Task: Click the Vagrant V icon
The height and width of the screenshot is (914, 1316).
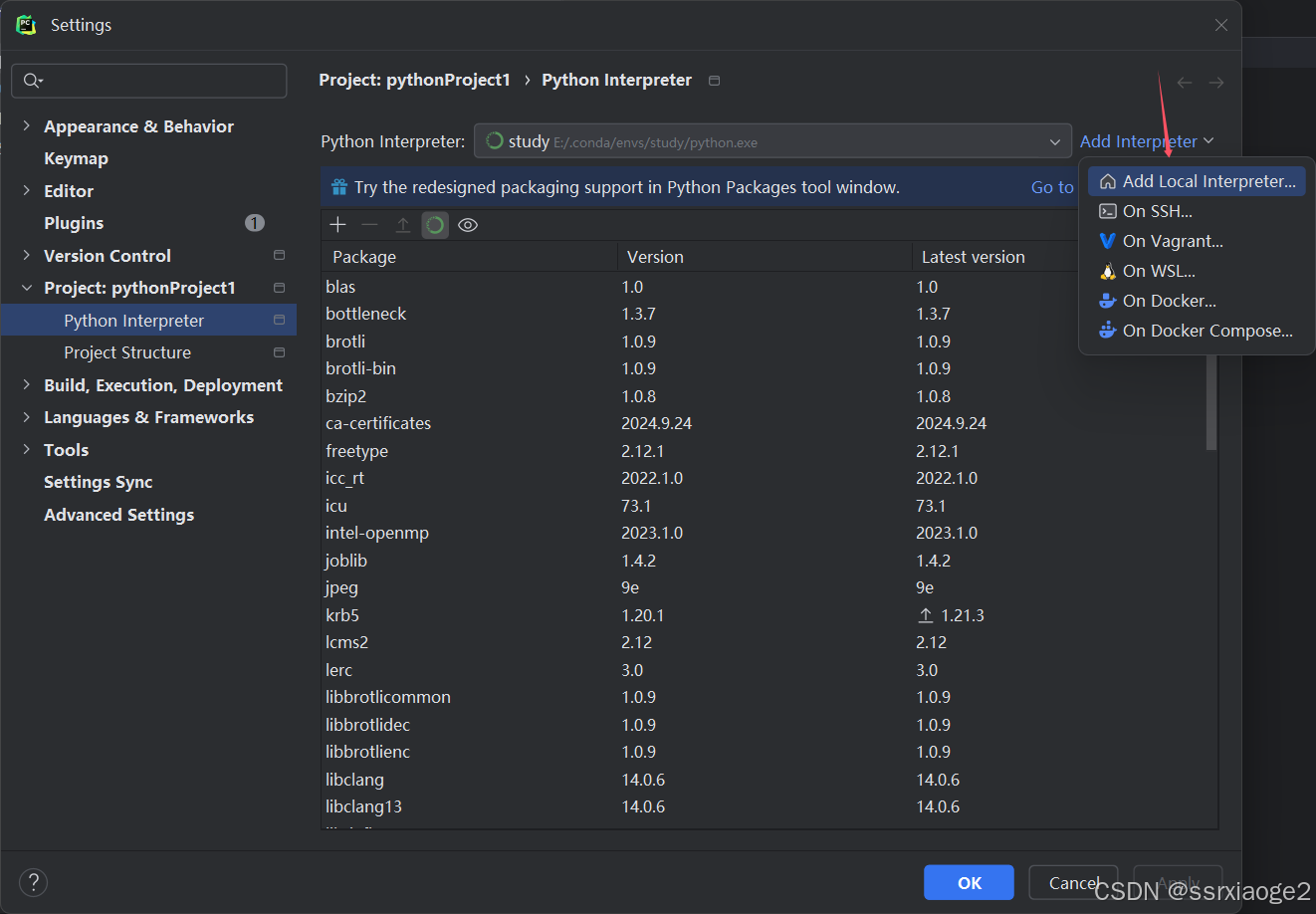Action: (1107, 241)
